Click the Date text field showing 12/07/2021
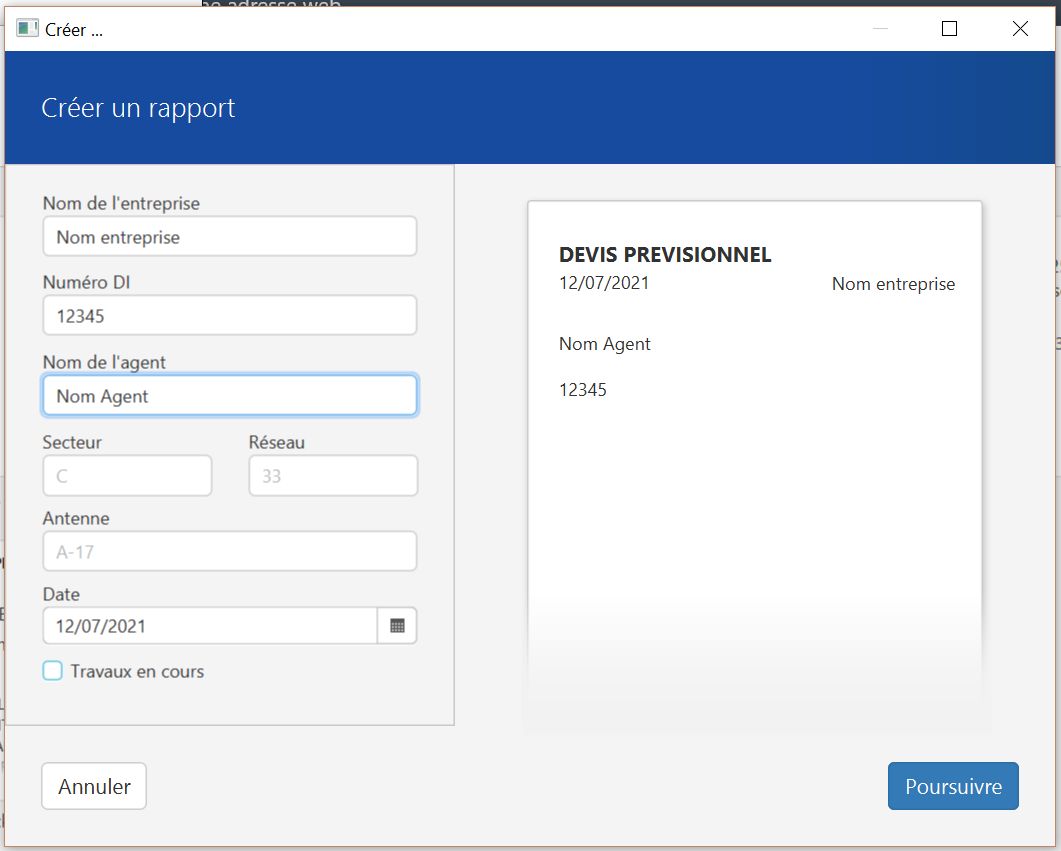 pyautogui.click(x=210, y=626)
